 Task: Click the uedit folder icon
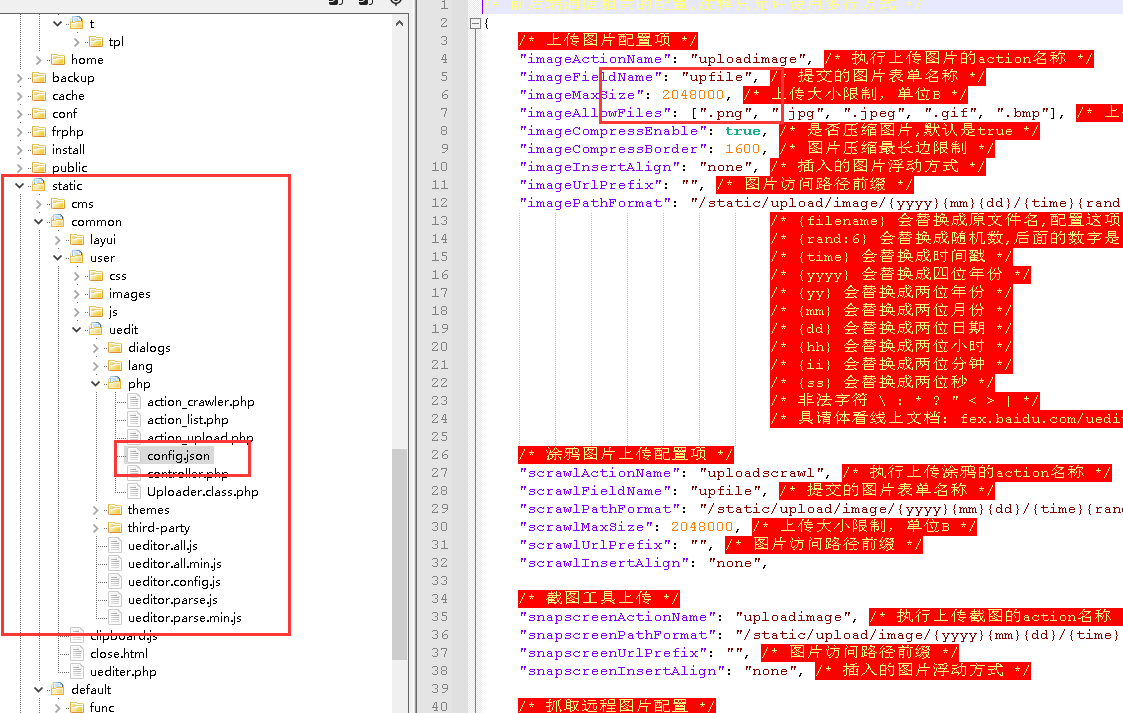[95, 329]
